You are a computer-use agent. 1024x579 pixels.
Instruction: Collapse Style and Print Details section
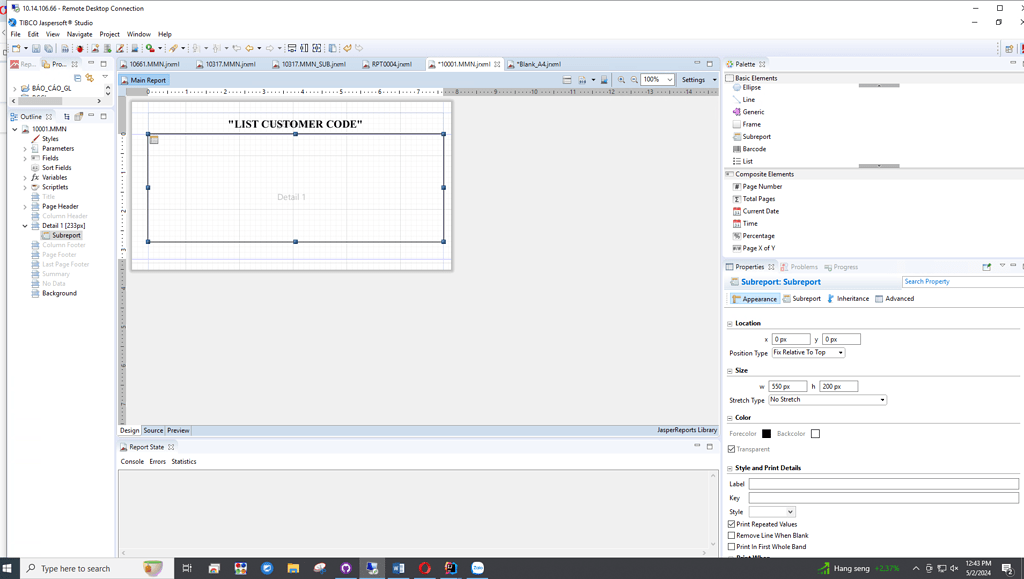(729, 468)
